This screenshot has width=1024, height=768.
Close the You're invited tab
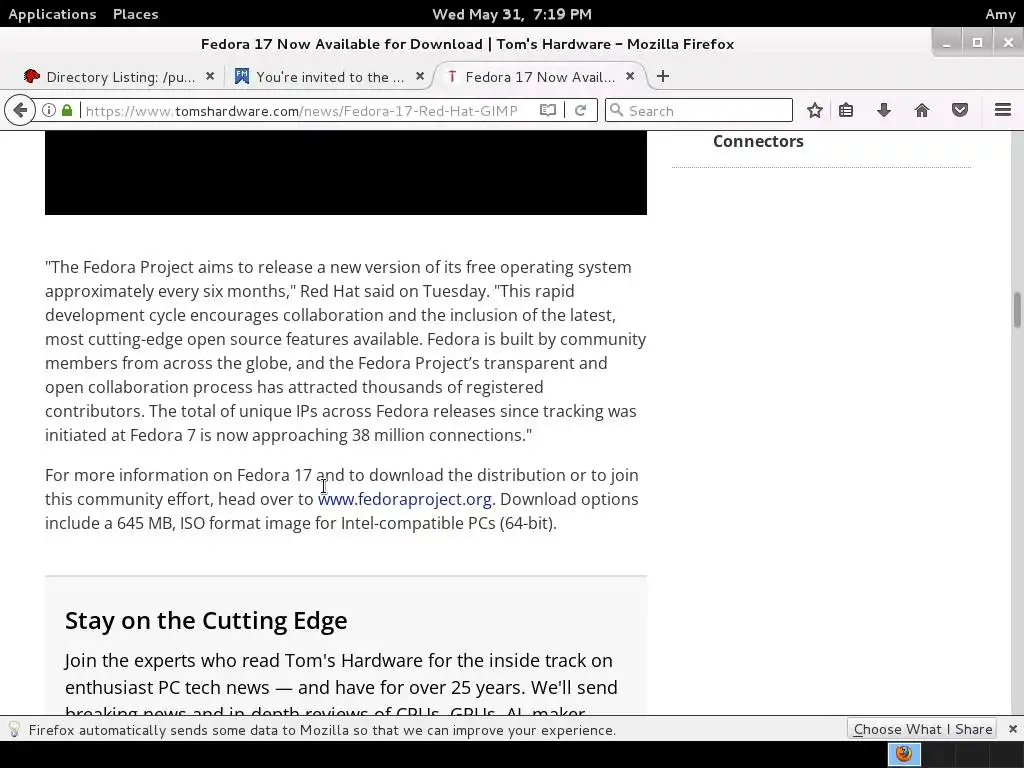click(420, 76)
